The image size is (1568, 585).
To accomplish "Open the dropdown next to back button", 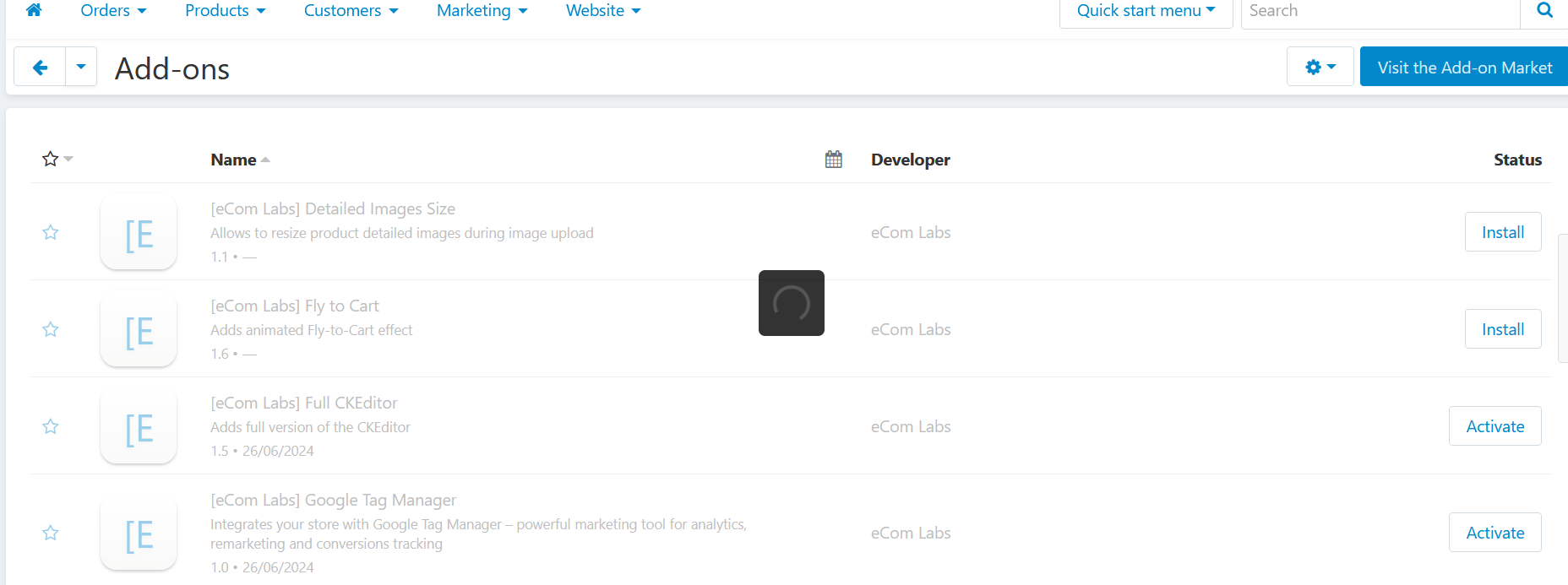I will pyautogui.click(x=81, y=68).
